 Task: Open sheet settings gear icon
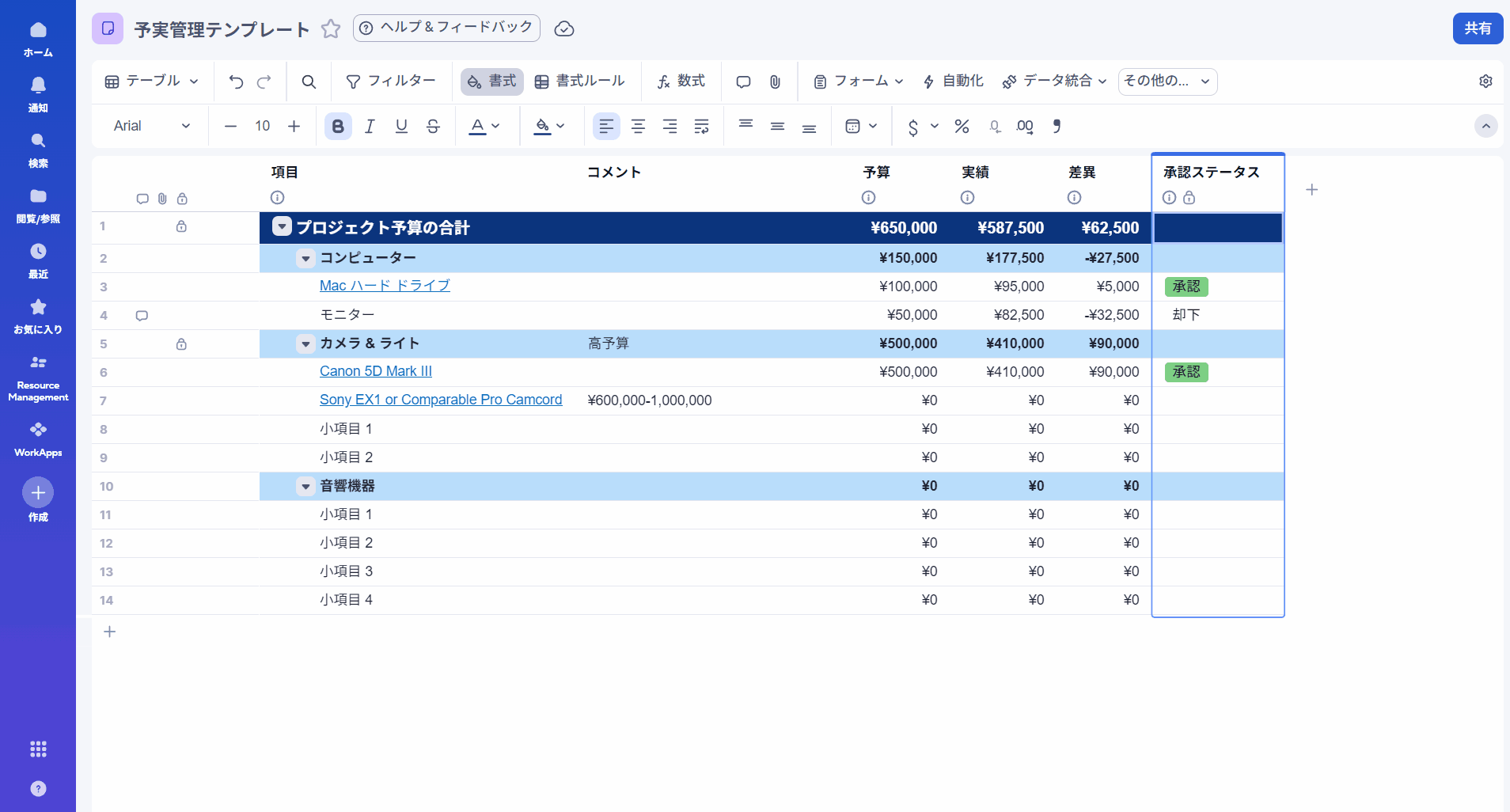(1485, 82)
